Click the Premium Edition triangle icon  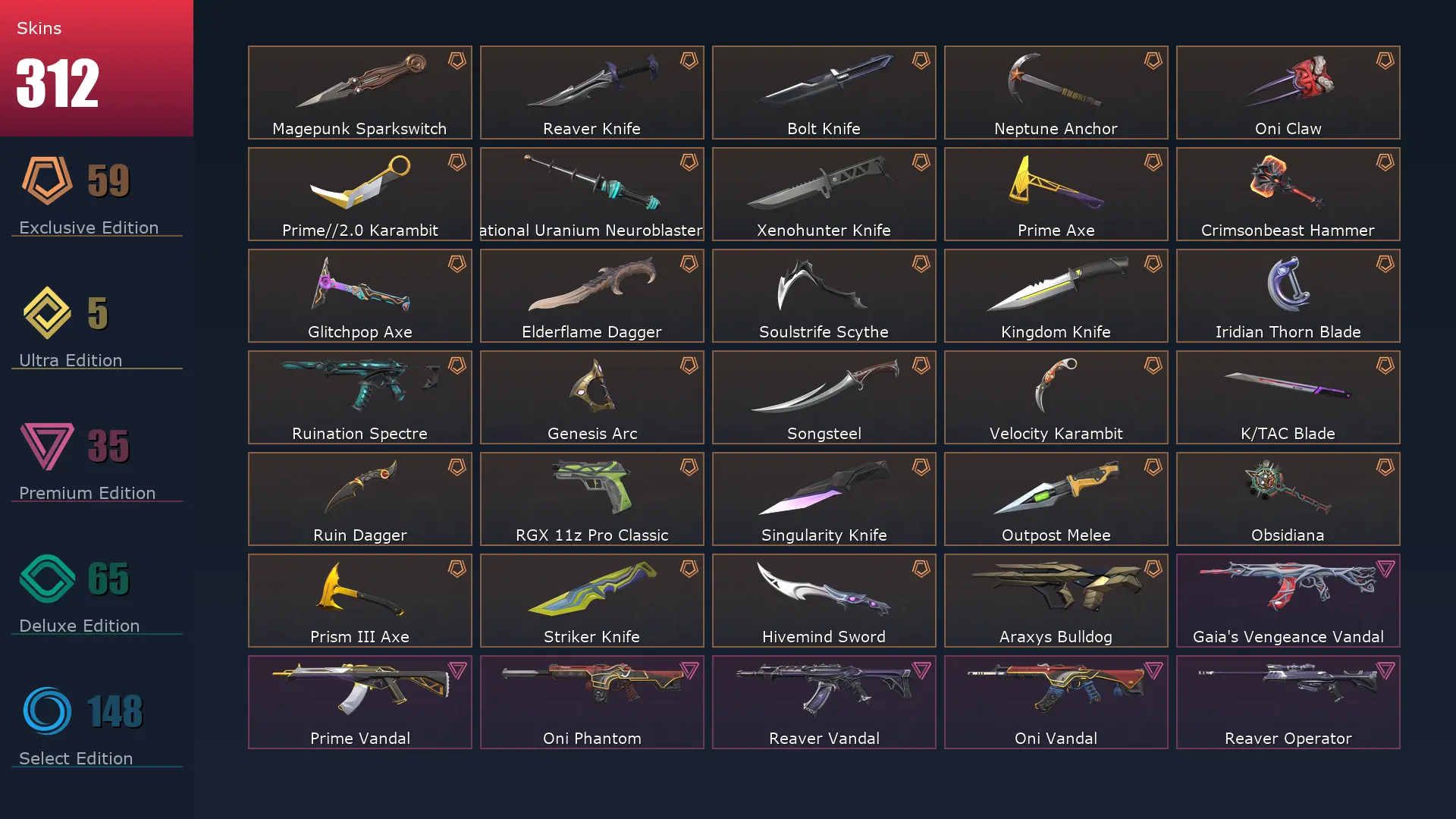pos(47,446)
